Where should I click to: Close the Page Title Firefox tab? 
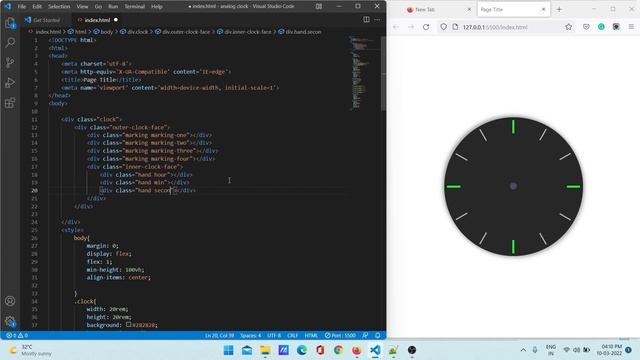pos(543,9)
